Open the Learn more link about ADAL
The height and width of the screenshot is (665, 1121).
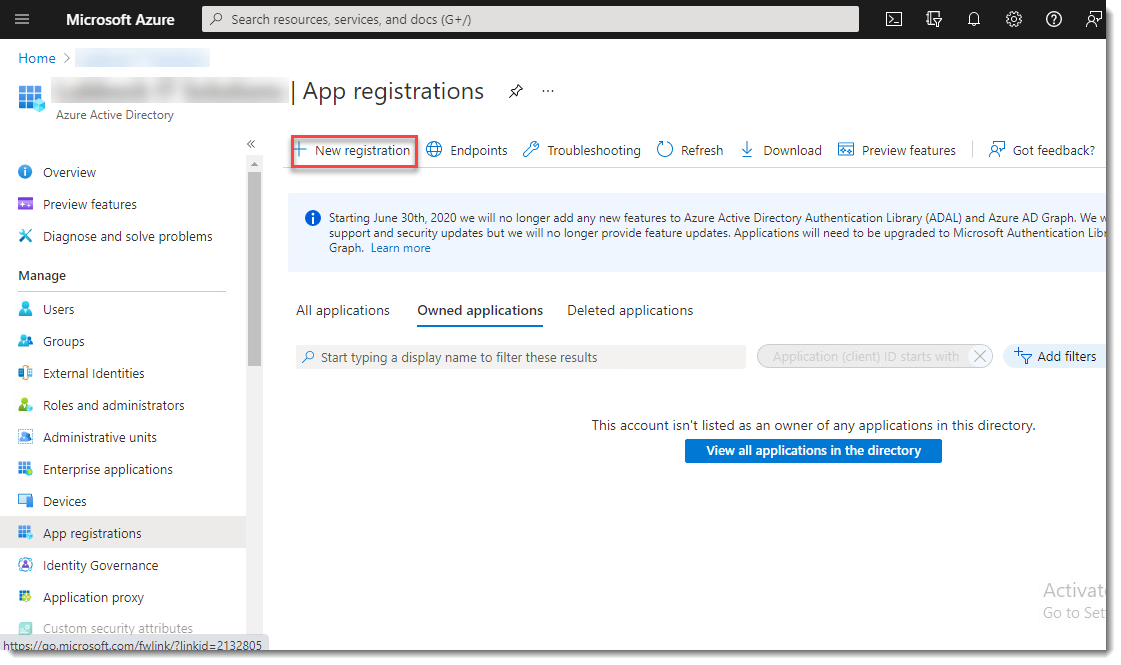pos(400,247)
